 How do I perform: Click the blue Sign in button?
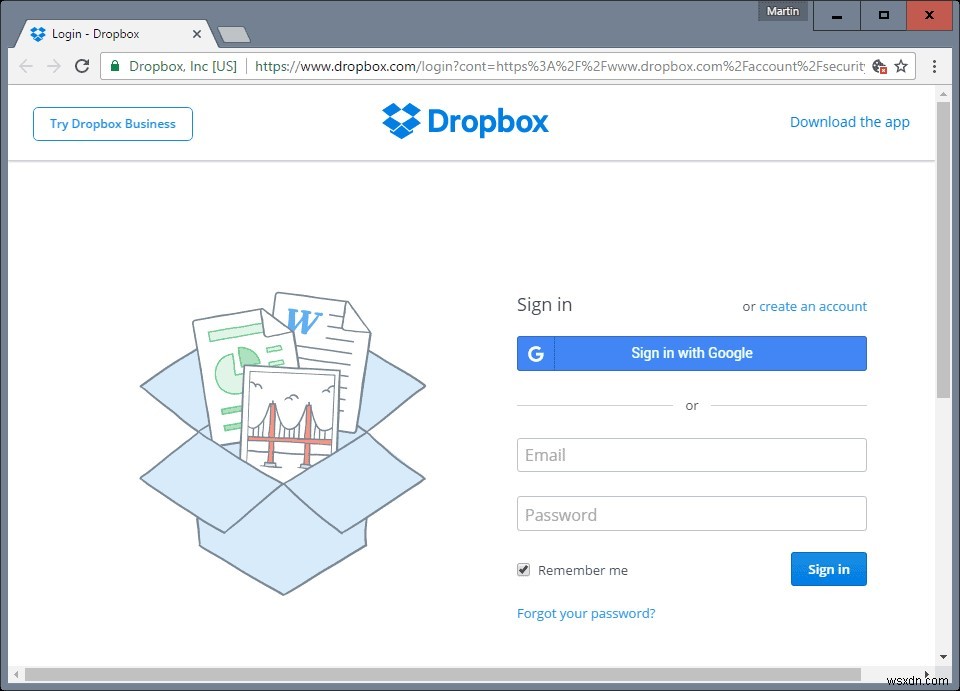click(829, 569)
